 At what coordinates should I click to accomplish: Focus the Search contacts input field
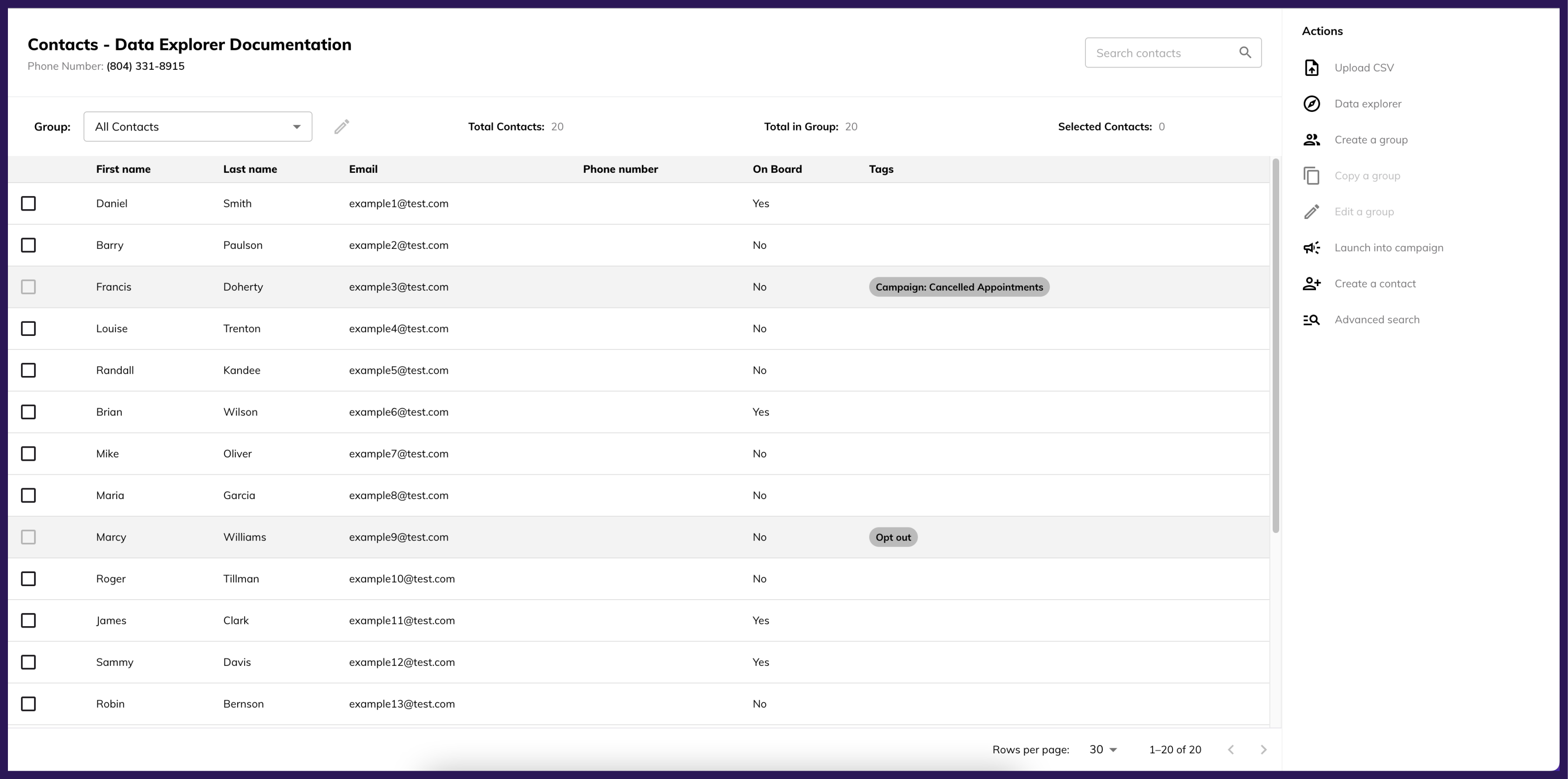1157,53
